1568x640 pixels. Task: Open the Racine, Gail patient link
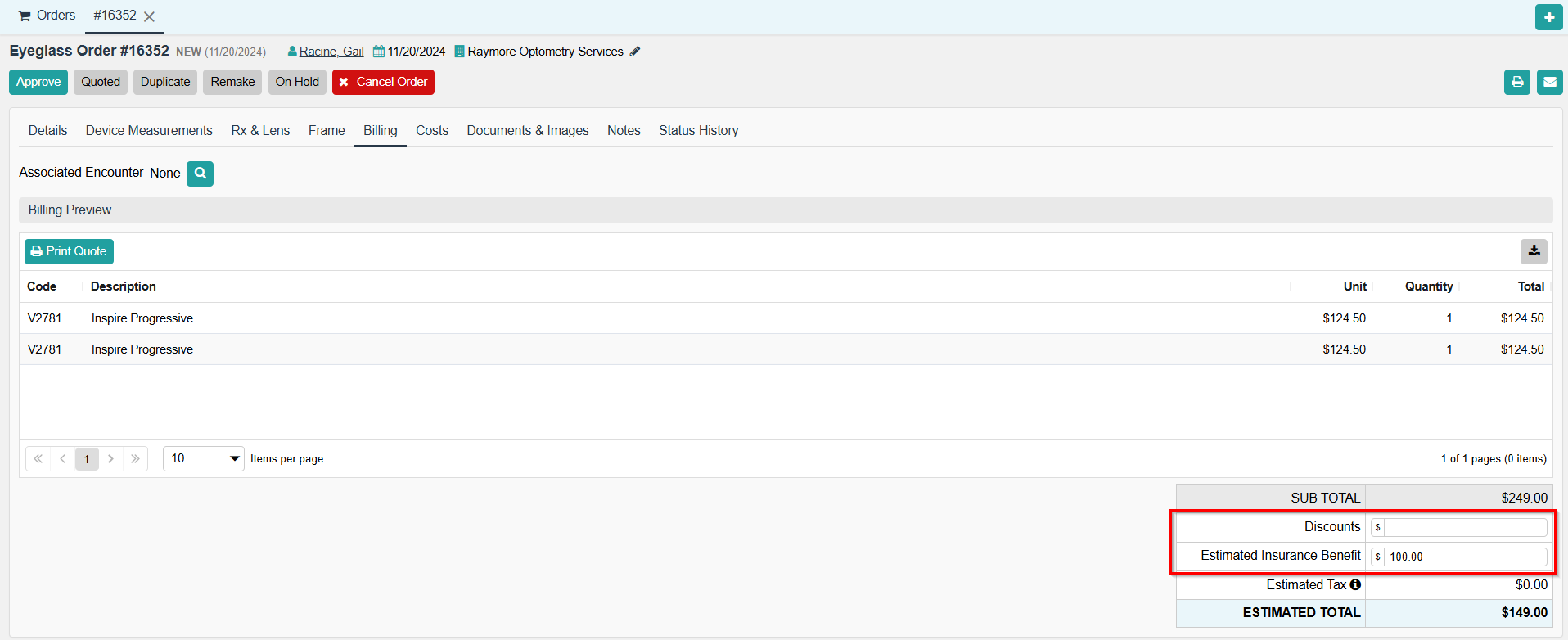331,52
